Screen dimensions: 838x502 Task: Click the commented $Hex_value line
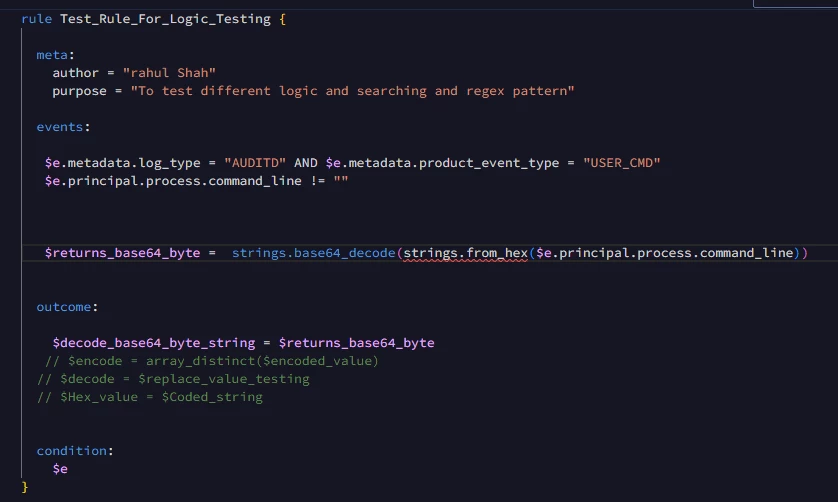(x=150, y=397)
